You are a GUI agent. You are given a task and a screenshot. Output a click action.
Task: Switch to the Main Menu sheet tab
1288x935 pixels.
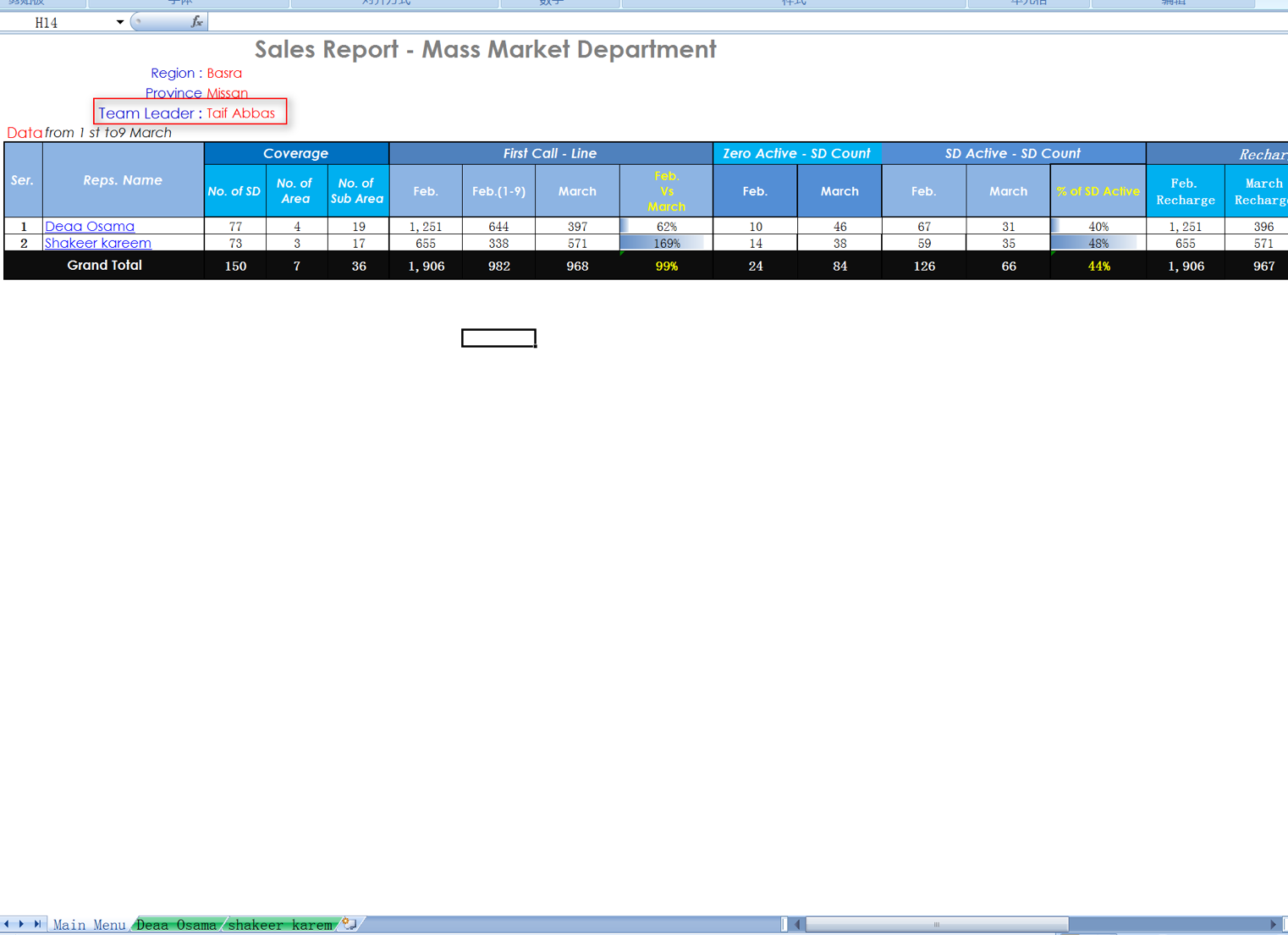coord(89,924)
